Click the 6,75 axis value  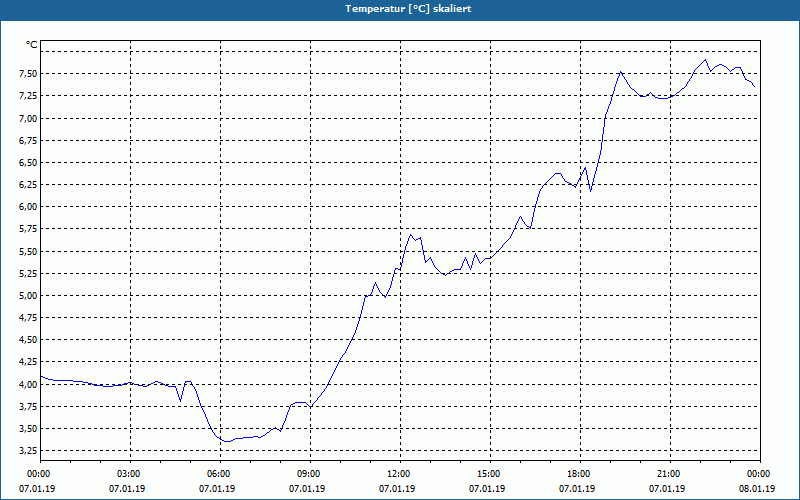pos(28,140)
